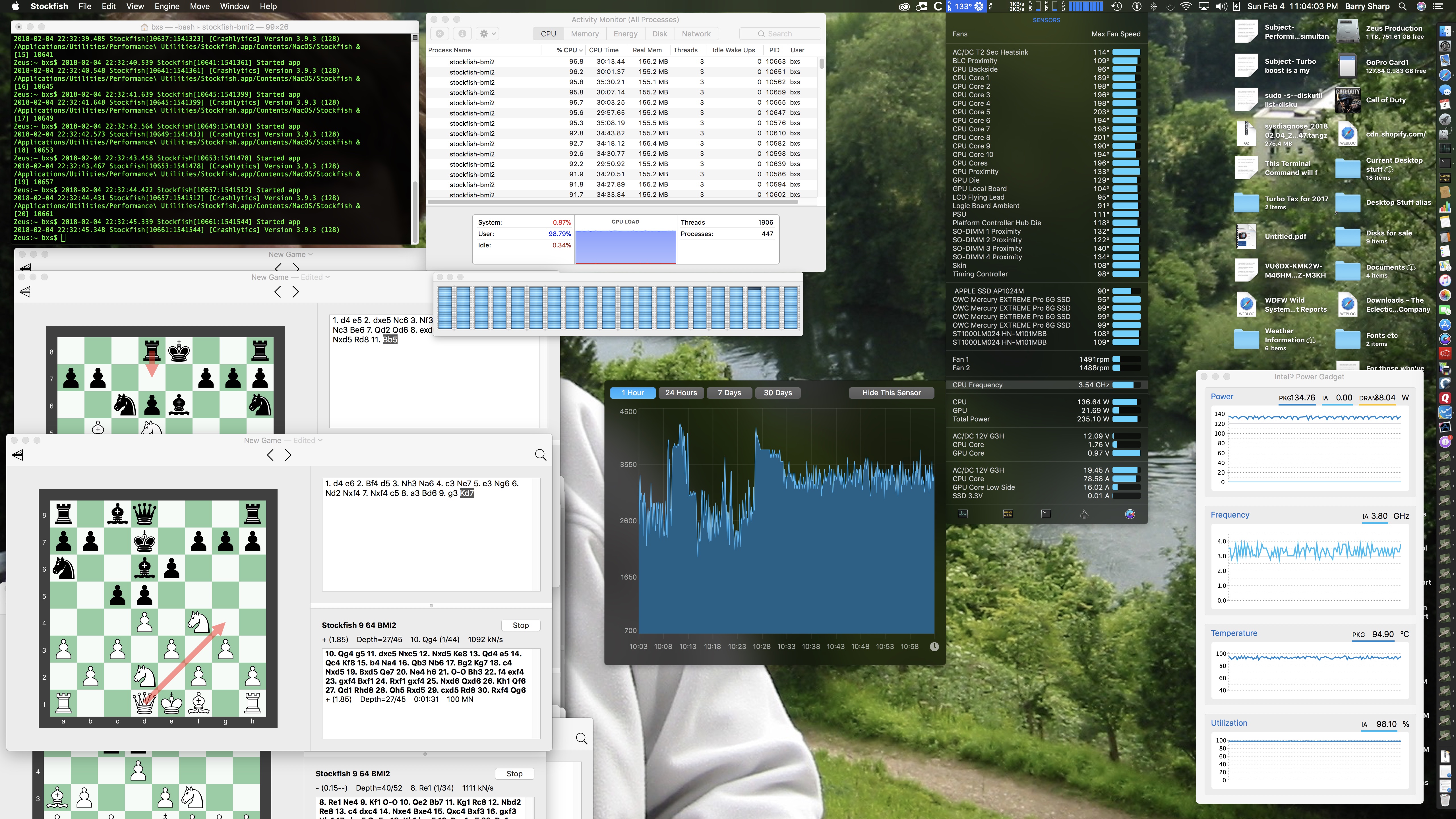
Task: Go to previous move in middle Stockfish window
Action: coord(278,292)
